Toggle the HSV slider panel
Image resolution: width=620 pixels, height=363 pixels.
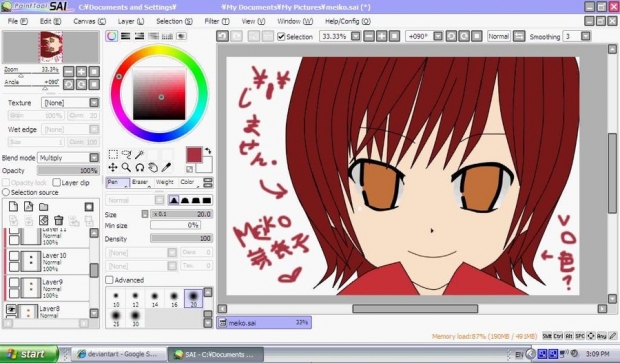tap(139, 36)
